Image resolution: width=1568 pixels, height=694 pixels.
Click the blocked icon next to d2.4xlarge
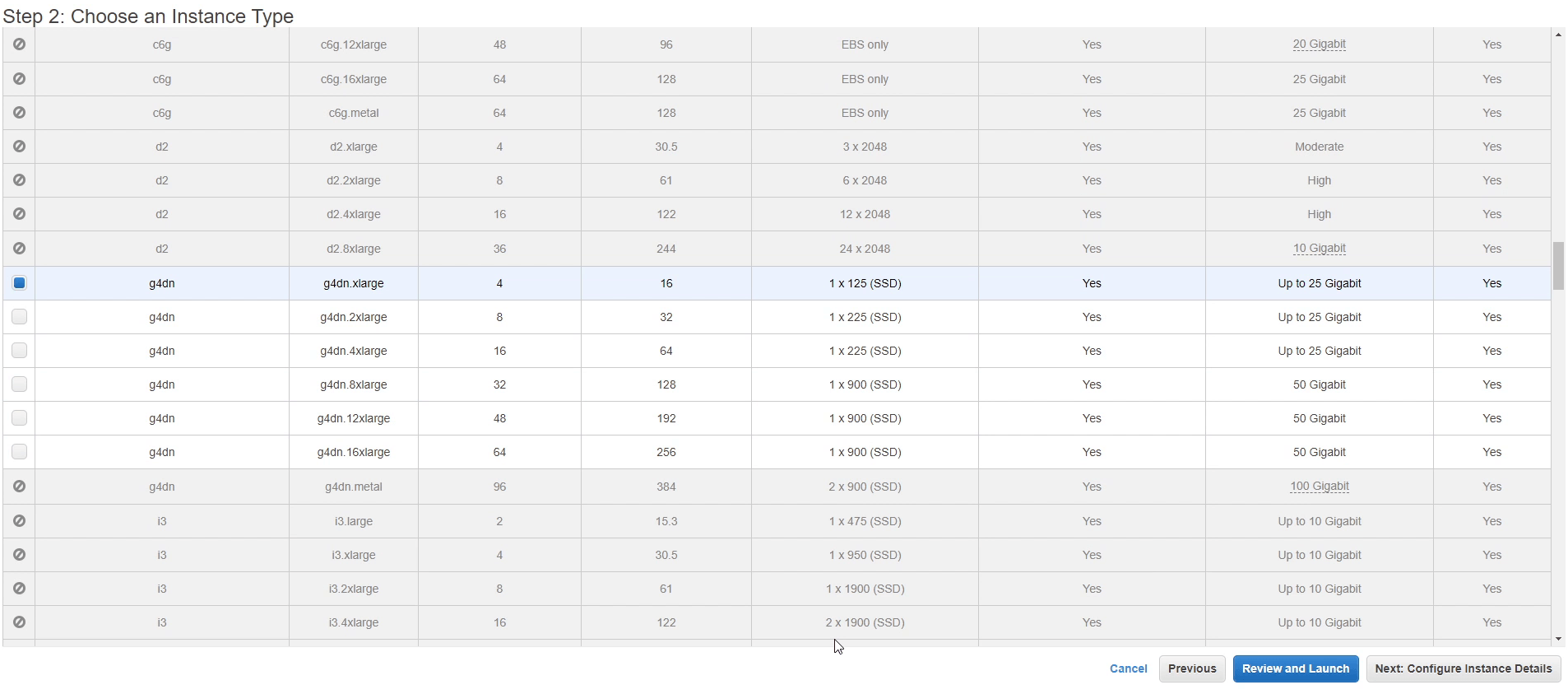(x=19, y=214)
